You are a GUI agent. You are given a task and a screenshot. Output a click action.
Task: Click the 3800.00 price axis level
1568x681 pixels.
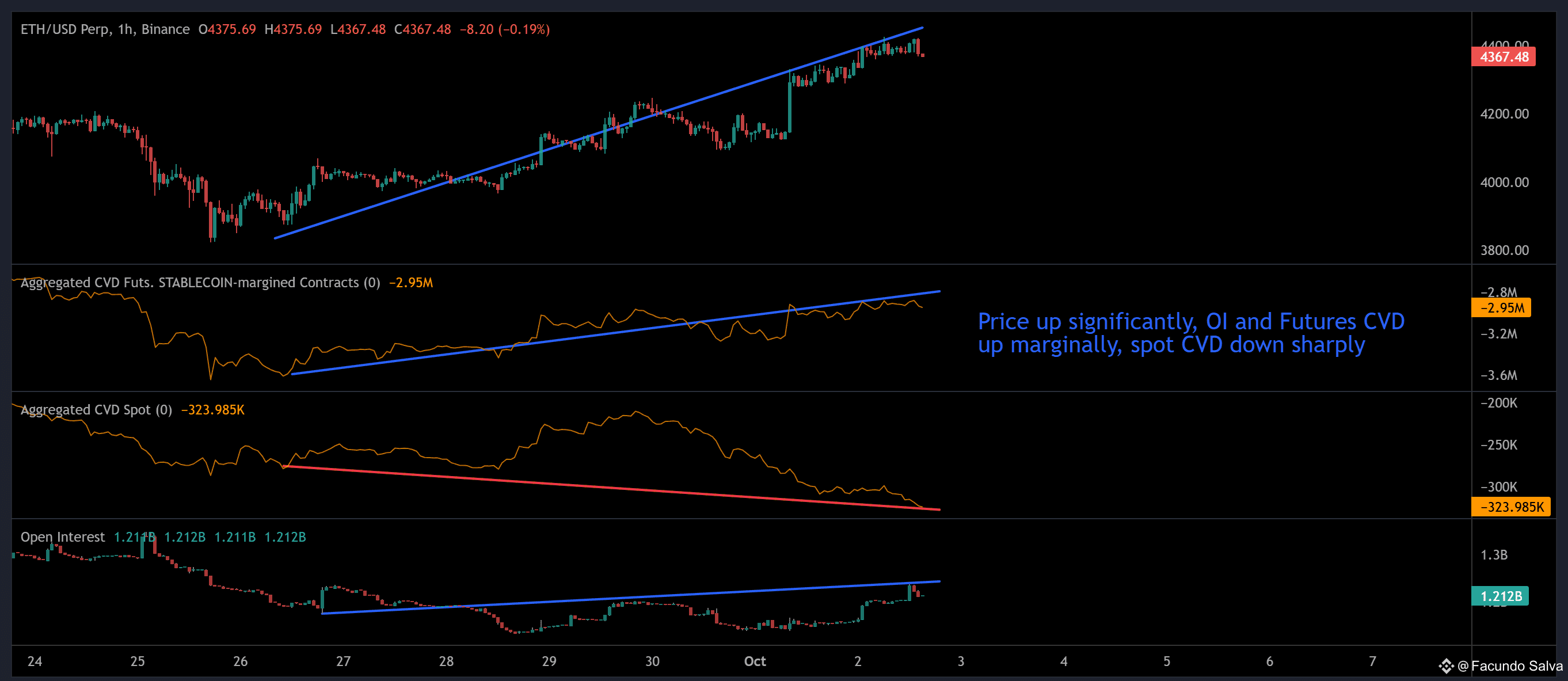tap(1504, 250)
